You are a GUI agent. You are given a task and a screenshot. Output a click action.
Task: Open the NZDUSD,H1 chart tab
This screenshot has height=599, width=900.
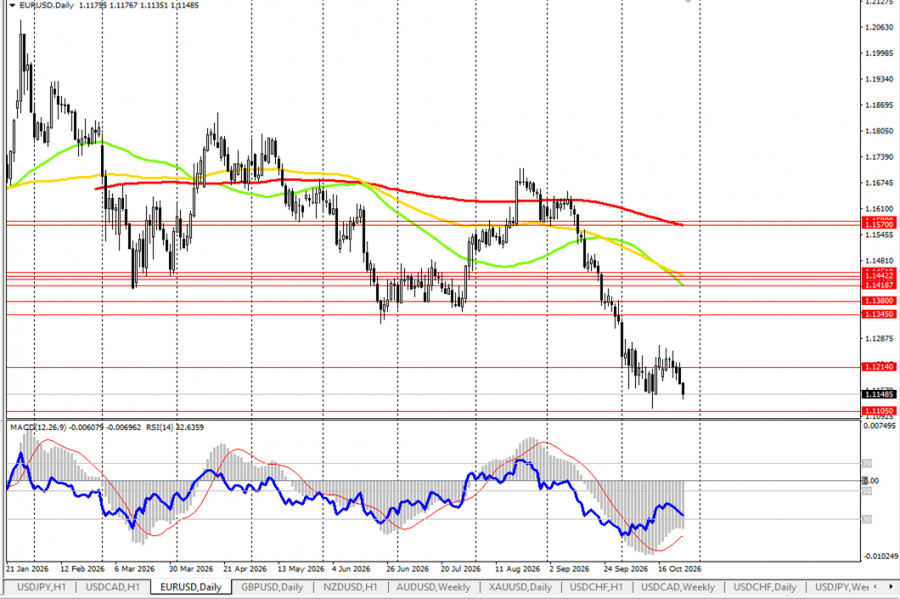(x=350, y=587)
